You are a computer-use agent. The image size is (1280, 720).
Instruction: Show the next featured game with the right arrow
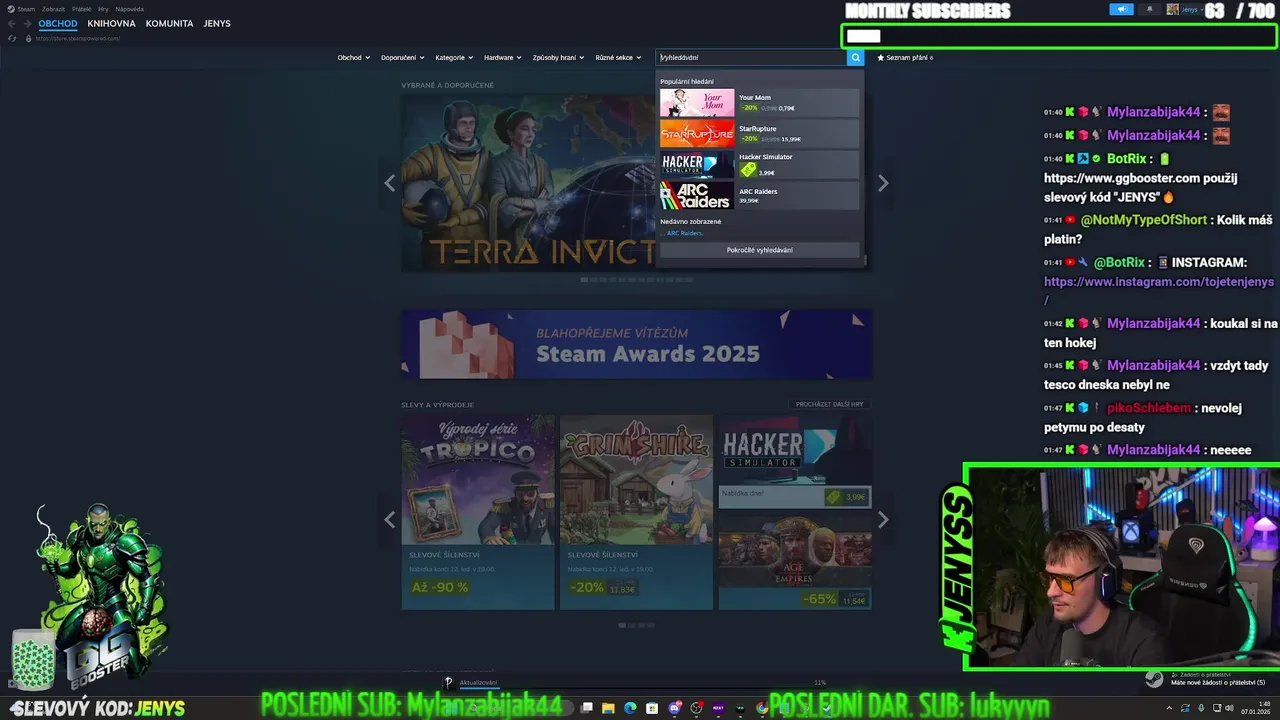pos(883,183)
